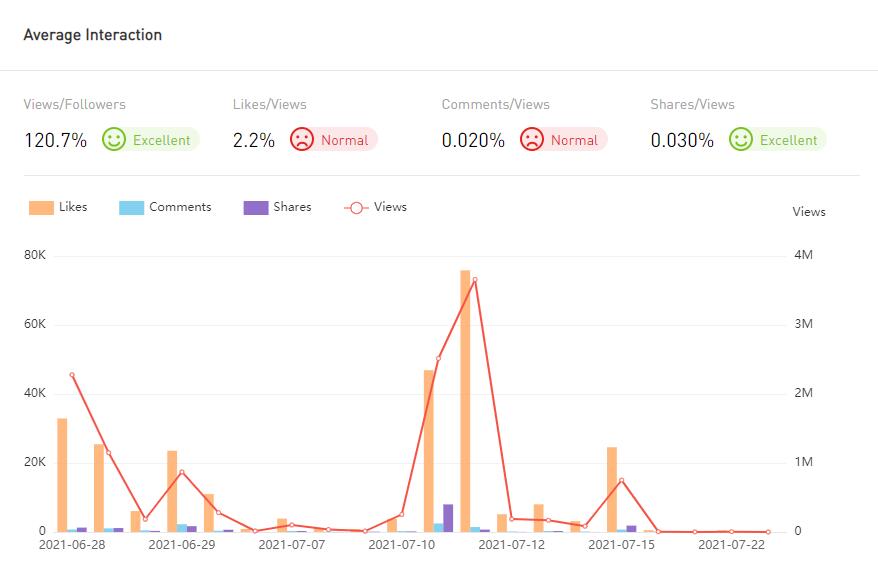Click the red sad face under Likes/Views
878x572 pixels.
coord(301,140)
